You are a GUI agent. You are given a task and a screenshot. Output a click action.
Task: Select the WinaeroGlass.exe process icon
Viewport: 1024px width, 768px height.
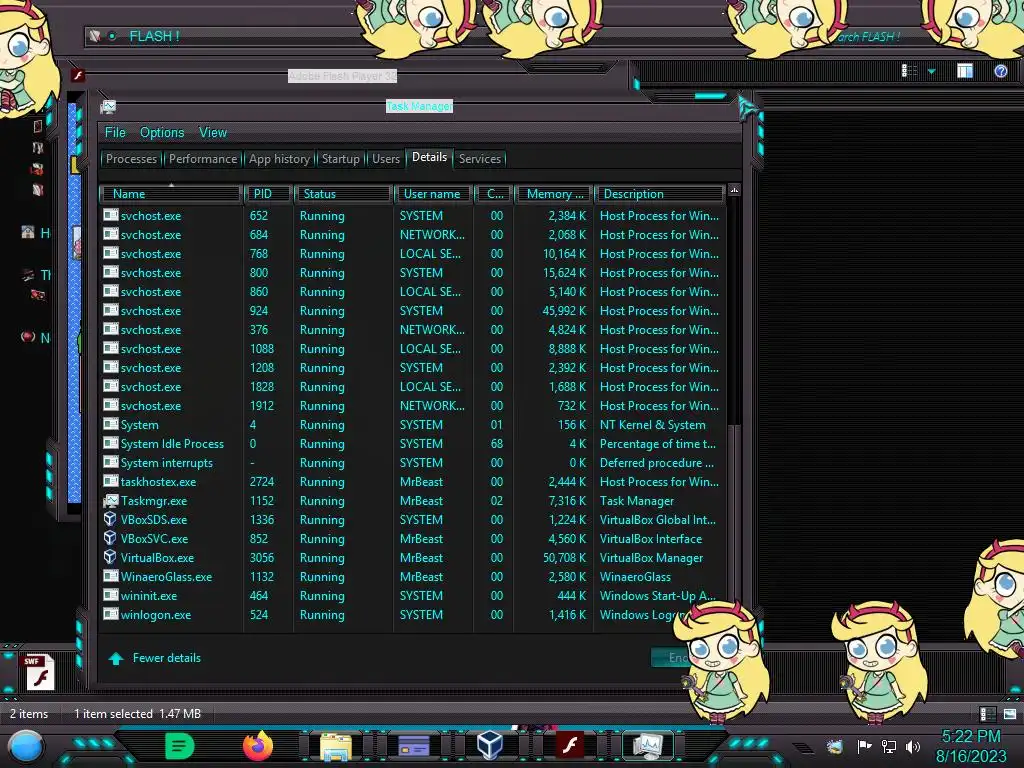pyautogui.click(x=110, y=577)
